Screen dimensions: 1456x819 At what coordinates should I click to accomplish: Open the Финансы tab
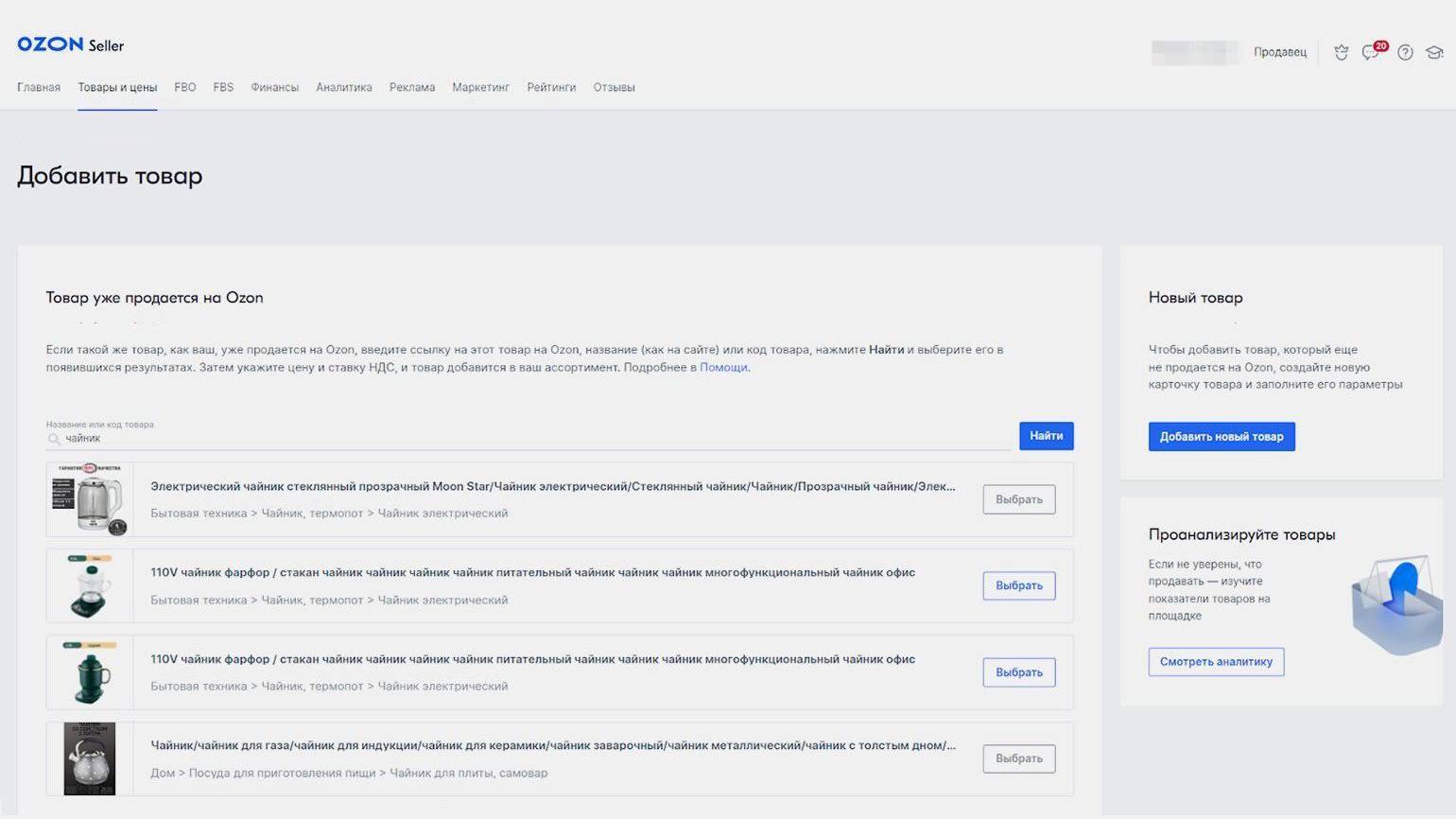pyautogui.click(x=274, y=87)
